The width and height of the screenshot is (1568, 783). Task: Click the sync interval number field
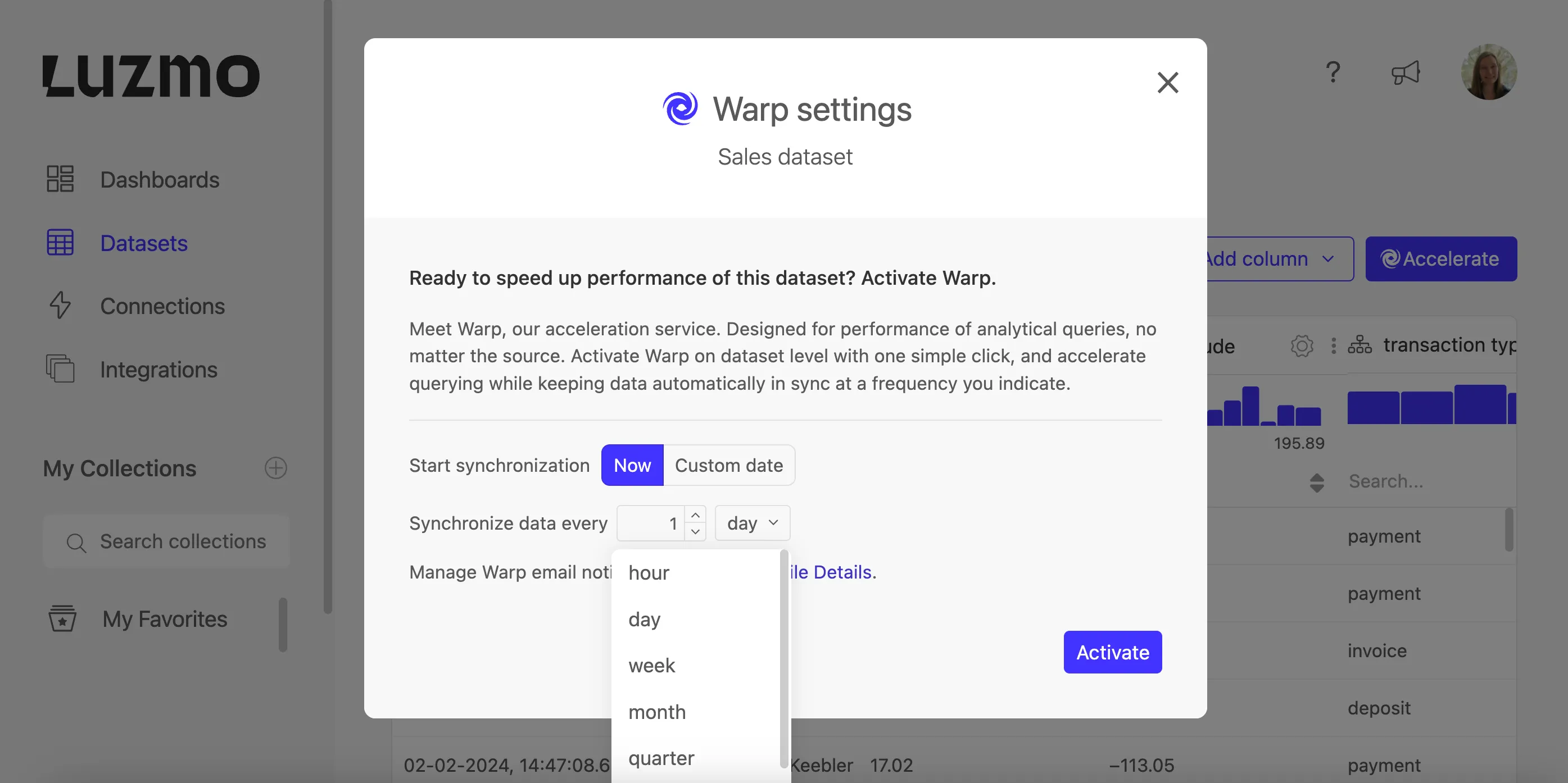tap(650, 522)
